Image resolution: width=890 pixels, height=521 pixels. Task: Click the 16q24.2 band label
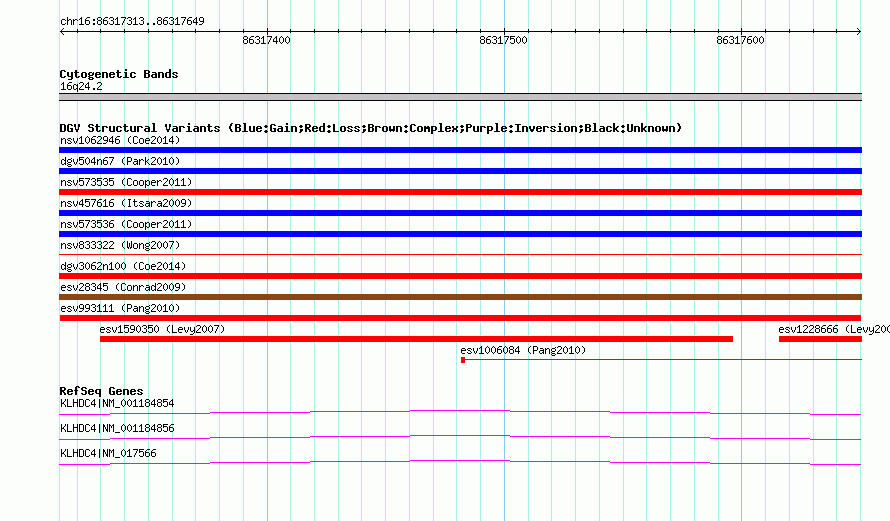[81, 86]
